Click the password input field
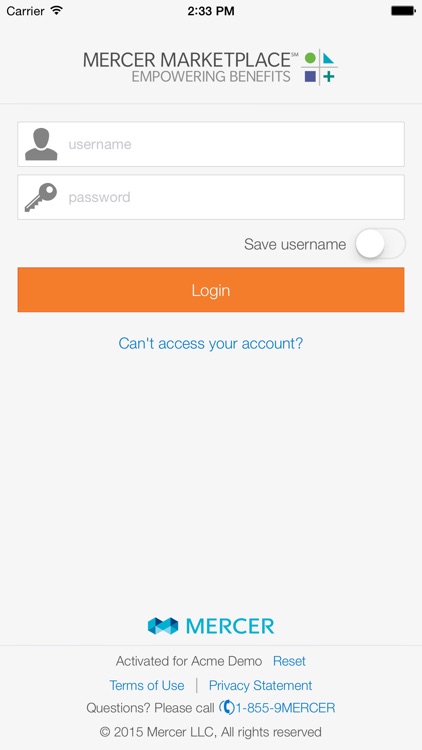Screen dimensions: 422x750 211,197
